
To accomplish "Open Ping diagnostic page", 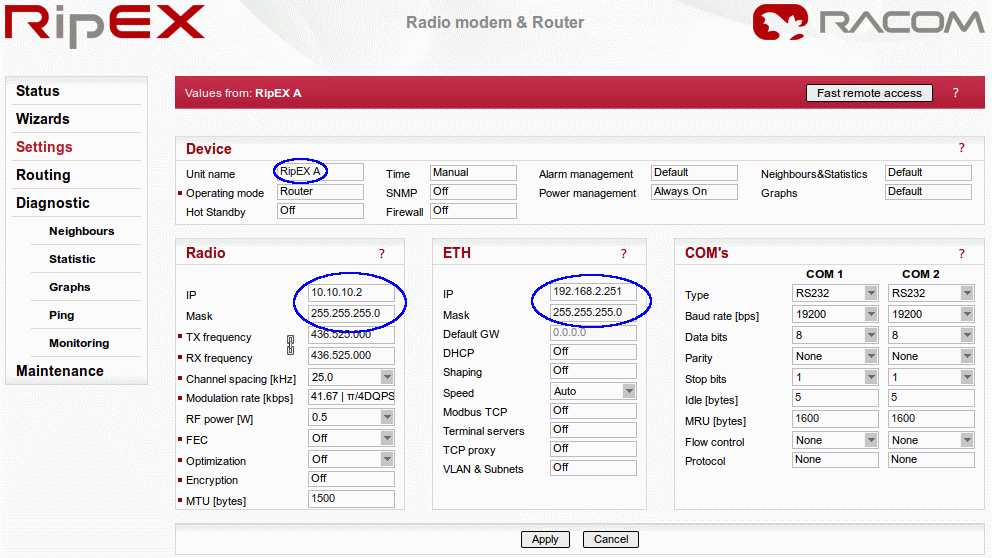I will coord(61,315).
